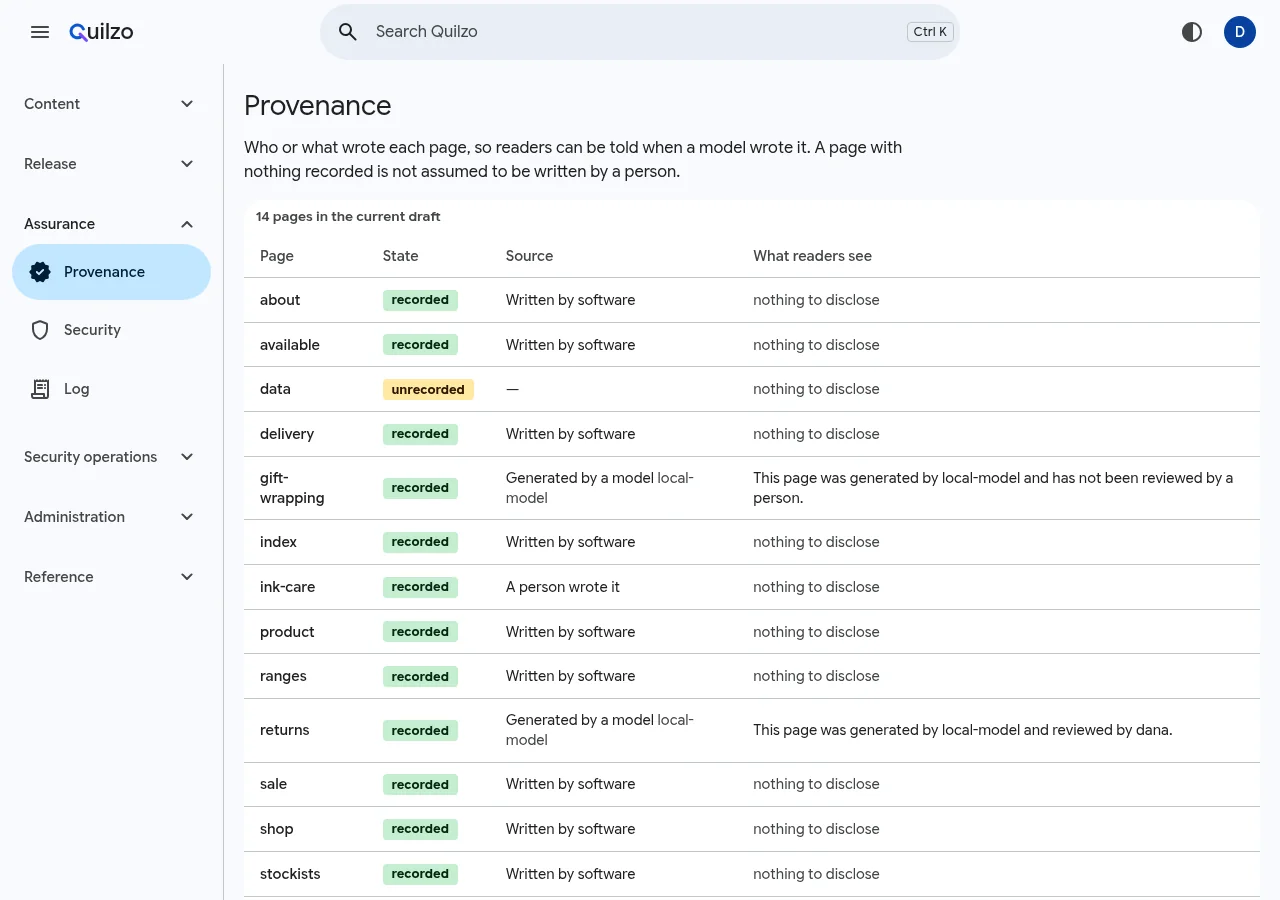1280x900 pixels.
Task: Open the Log sidebar item
Action: click(111, 389)
